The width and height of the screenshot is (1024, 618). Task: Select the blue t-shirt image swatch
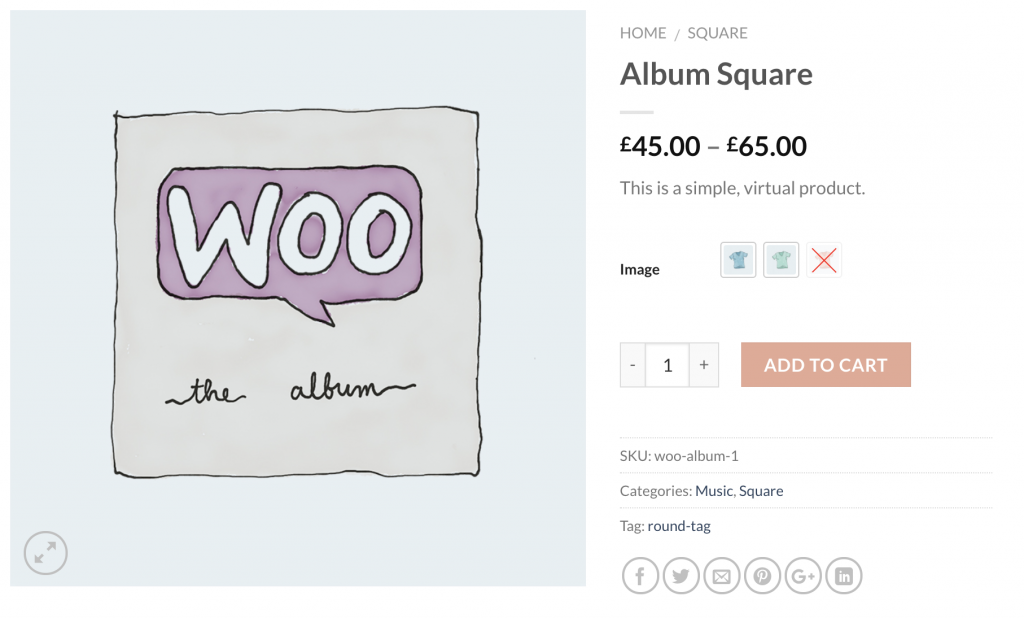(738, 260)
